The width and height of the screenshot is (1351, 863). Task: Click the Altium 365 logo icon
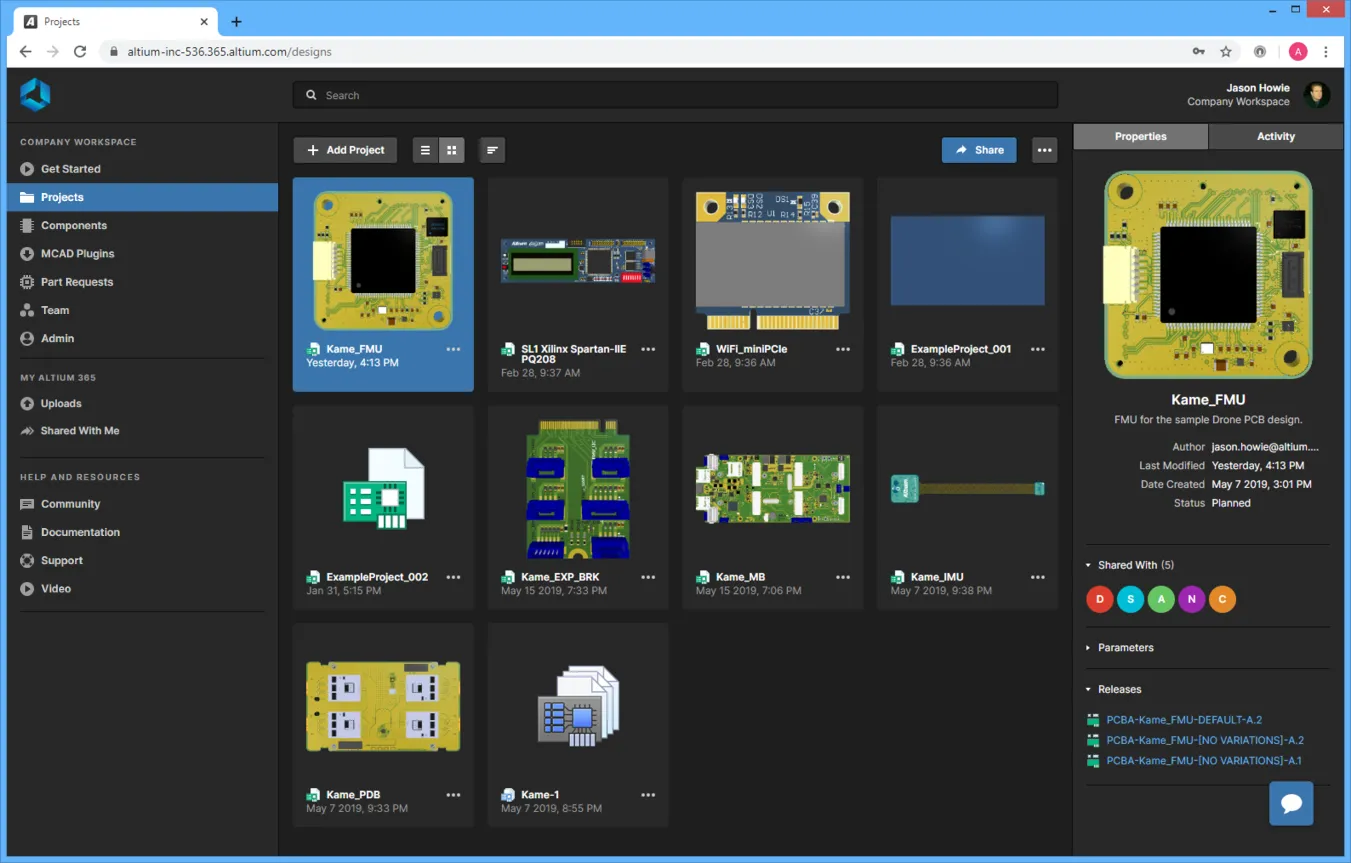coord(35,95)
